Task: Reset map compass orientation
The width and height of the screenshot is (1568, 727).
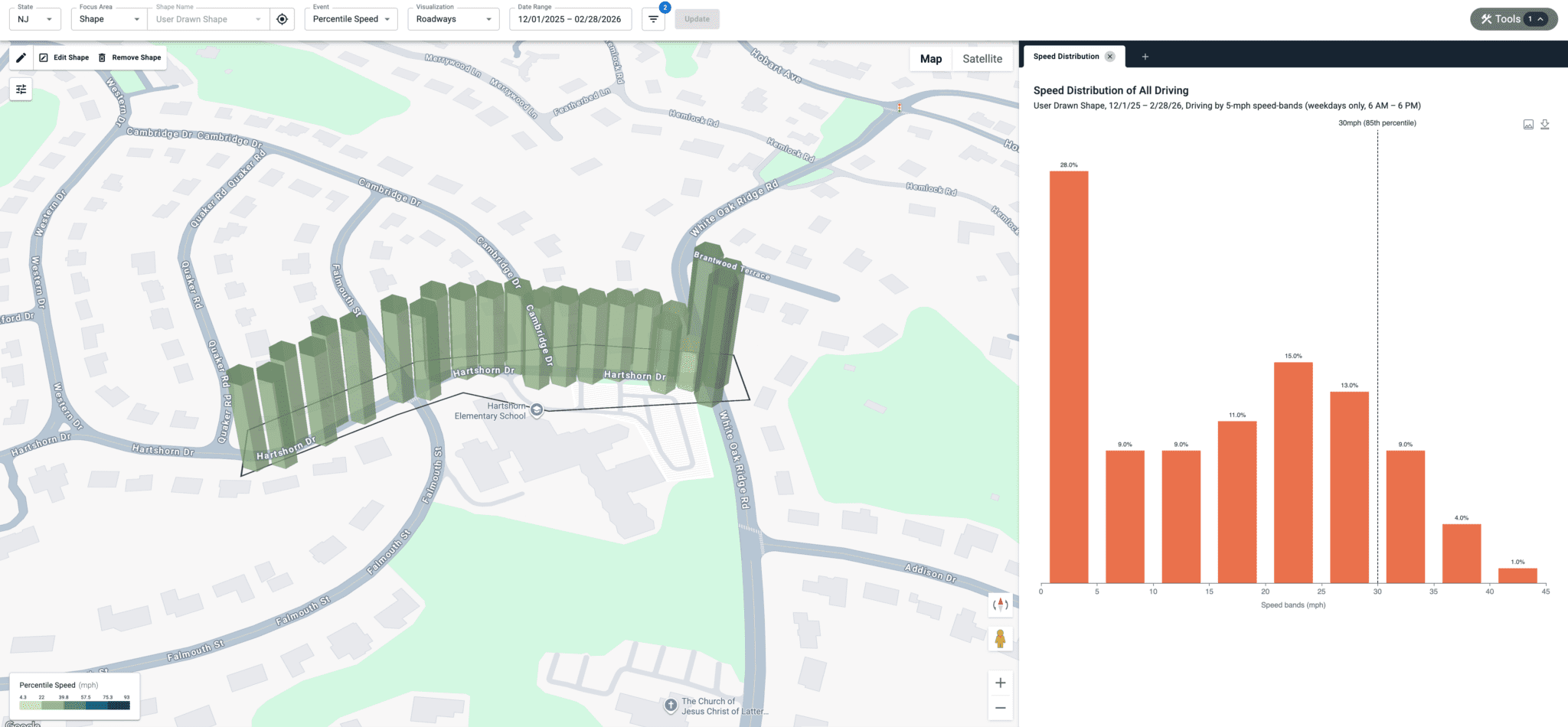Action: point(1000,605)
